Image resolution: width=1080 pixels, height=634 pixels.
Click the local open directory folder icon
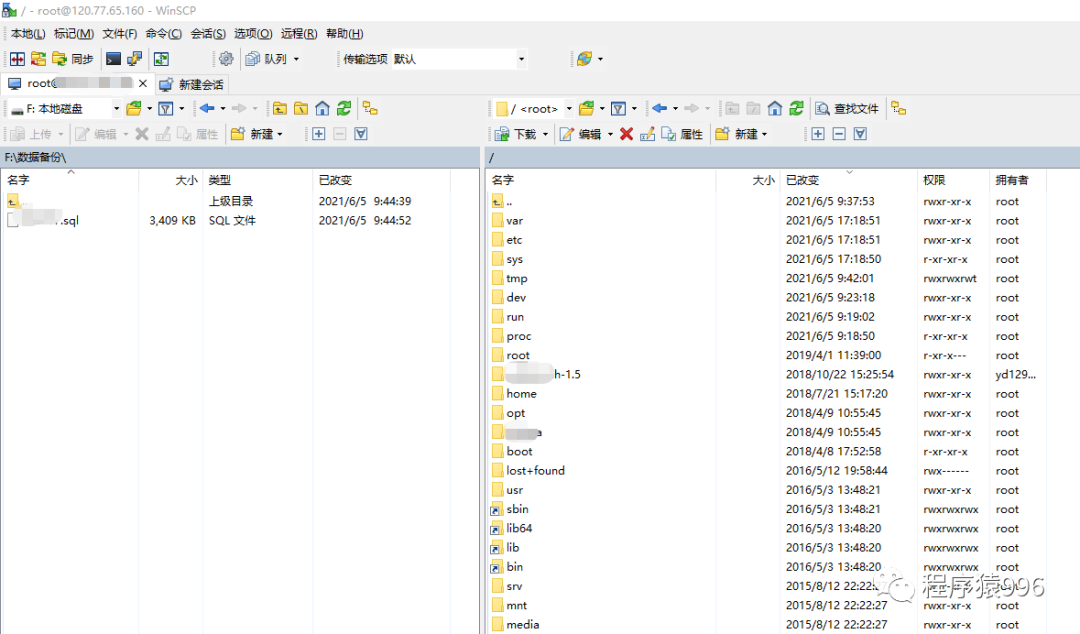134,108
